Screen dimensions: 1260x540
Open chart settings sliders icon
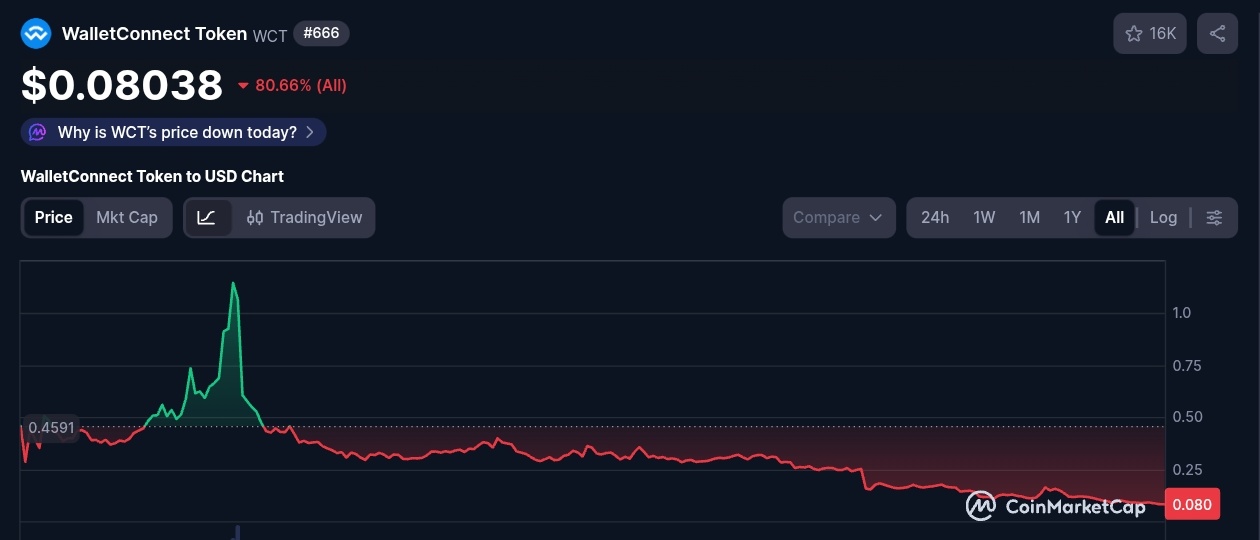[x=1214, y=218]
